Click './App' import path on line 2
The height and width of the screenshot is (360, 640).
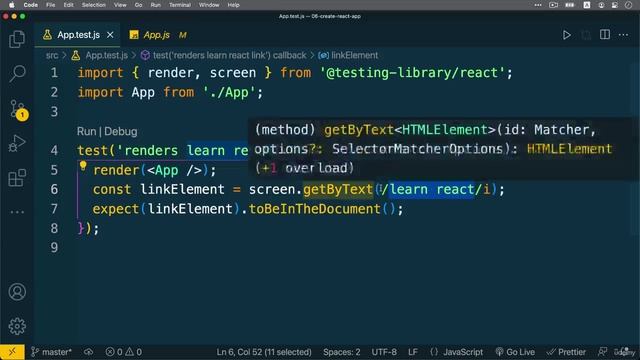point(229,93)
